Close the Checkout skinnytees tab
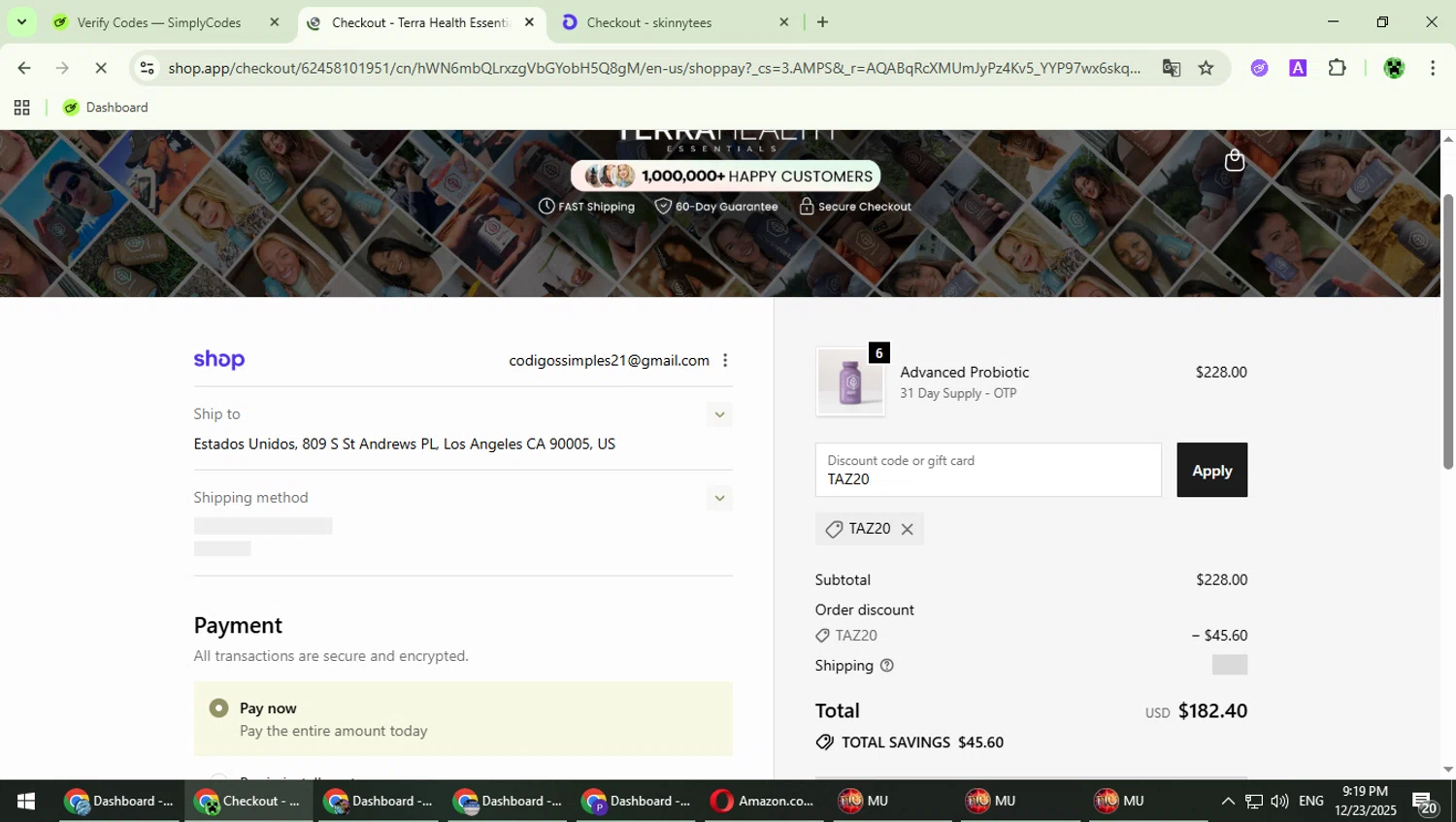Viewport: 1456px width, 822px height. (783, 21)
